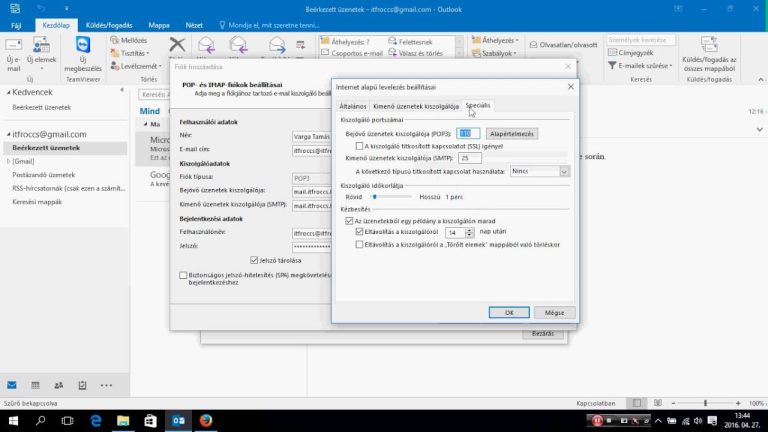
Task: Click the zoom slider in the status bar
Action: point(705,403)
